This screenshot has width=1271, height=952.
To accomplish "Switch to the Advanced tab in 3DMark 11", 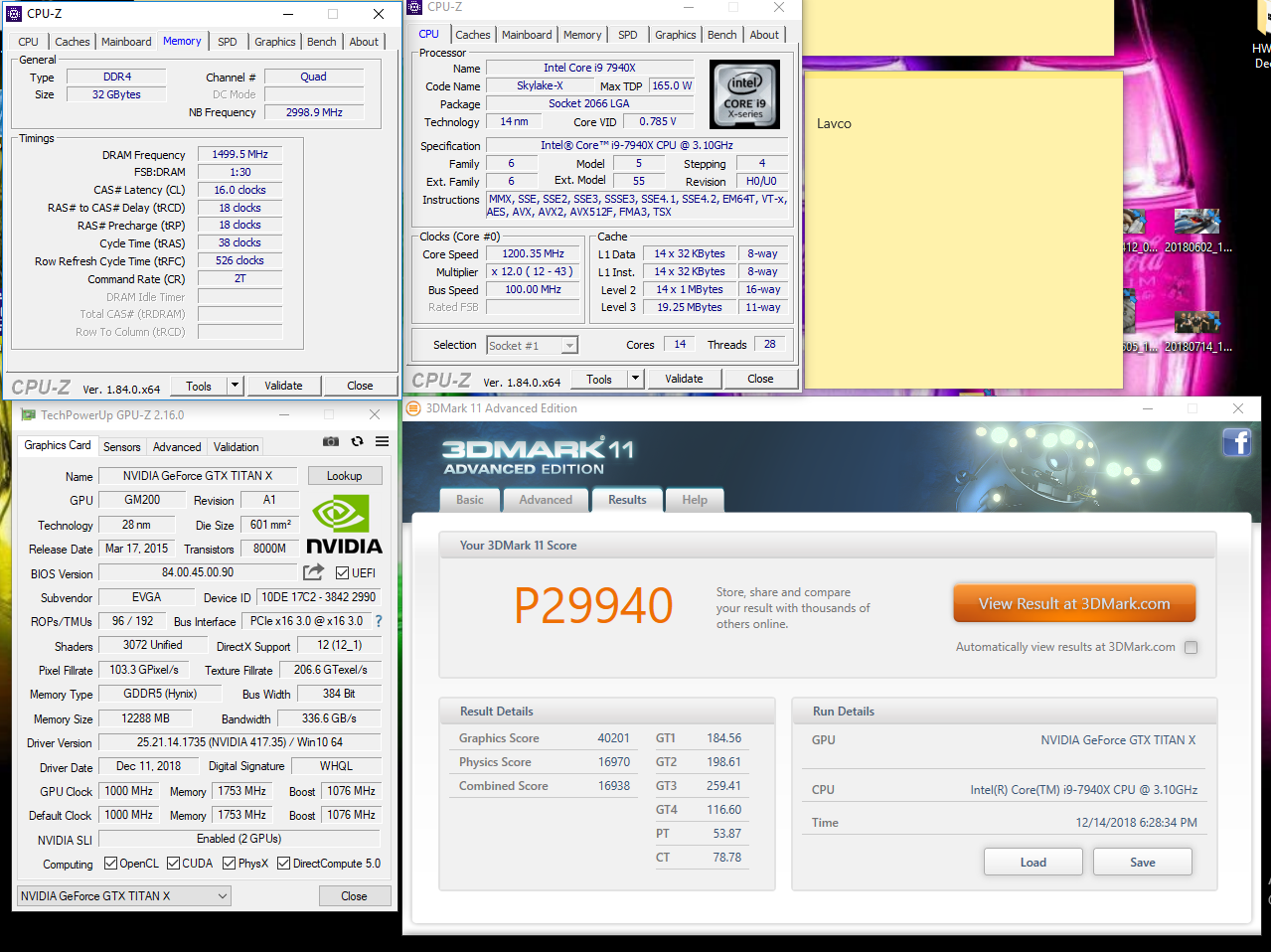I will click(546, 500).
